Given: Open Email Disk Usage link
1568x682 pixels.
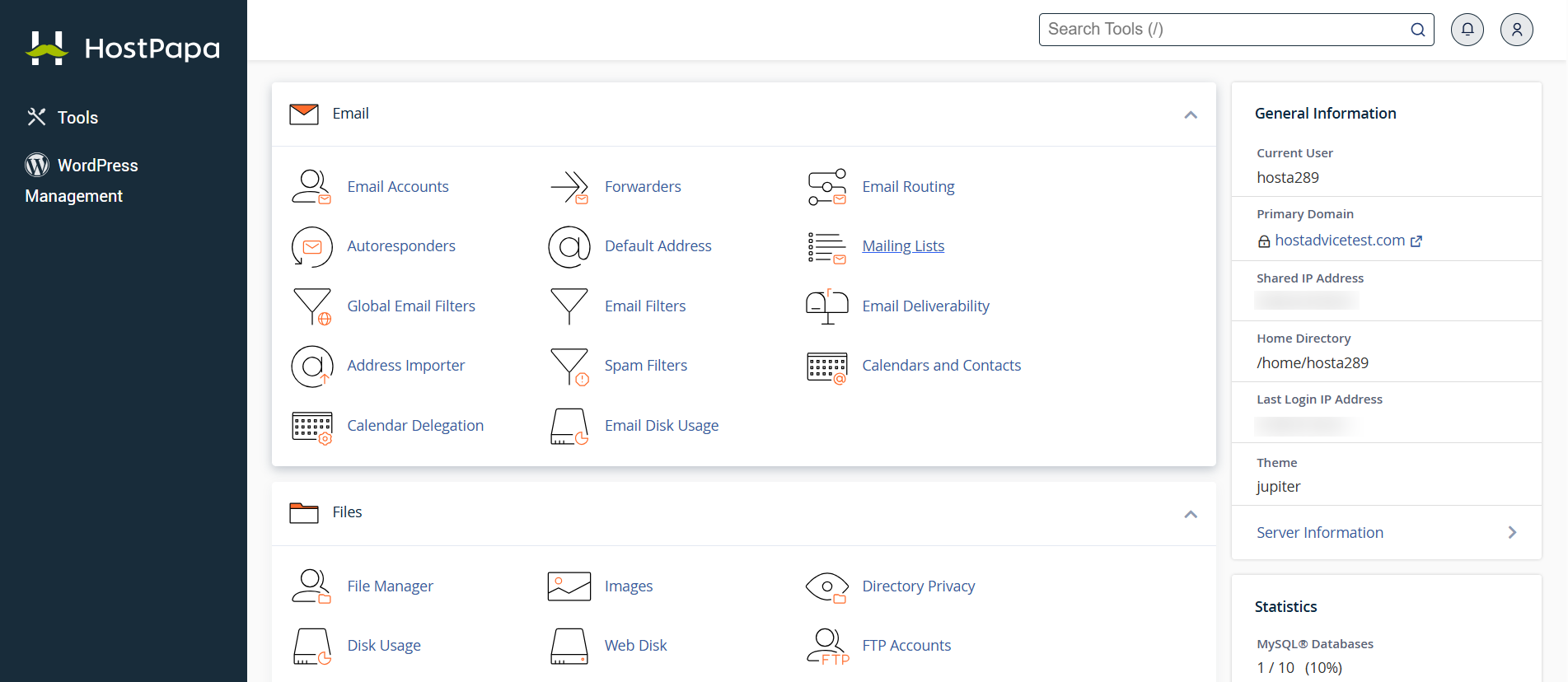Looking at the screenshot, I should click(x=662, y=426).
